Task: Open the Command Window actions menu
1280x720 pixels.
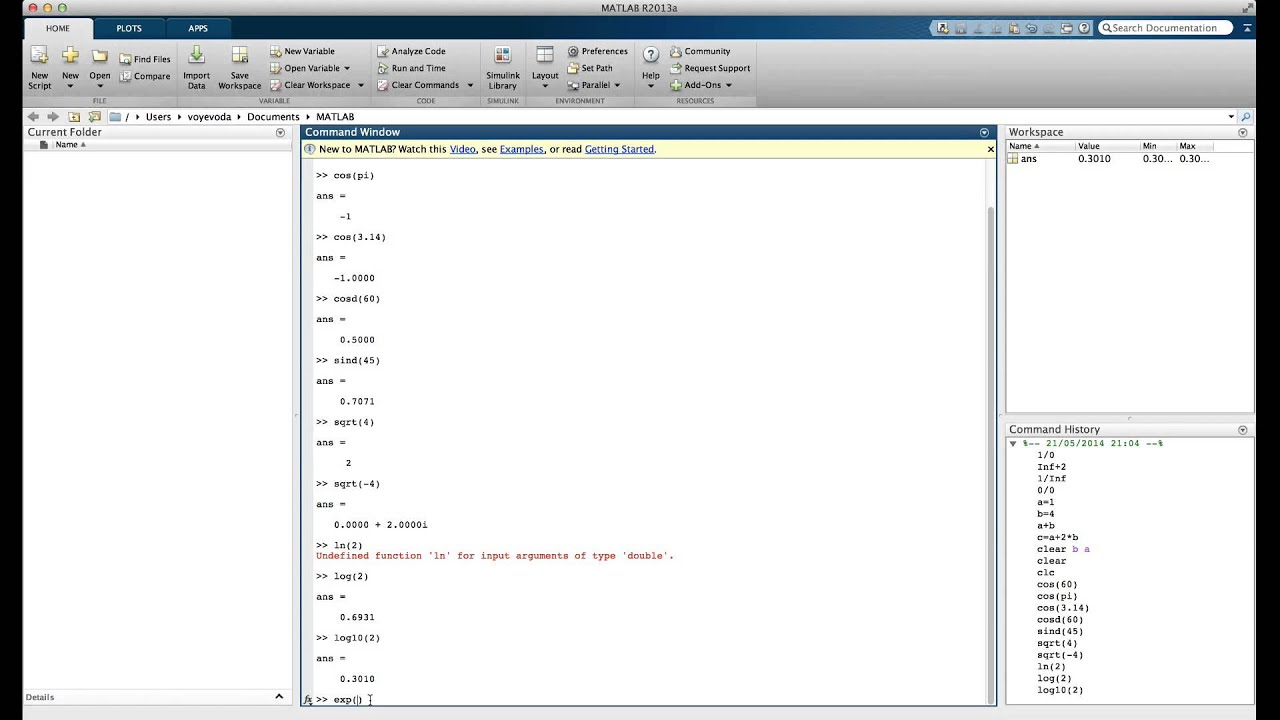Action: point(984,132)
